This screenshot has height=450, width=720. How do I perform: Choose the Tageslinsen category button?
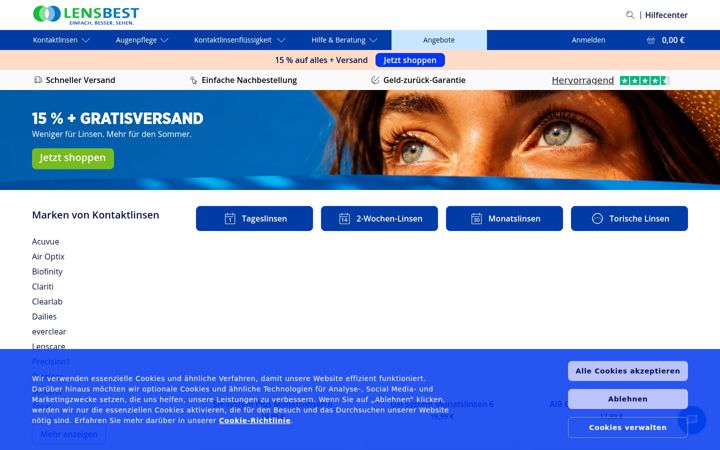254,219
